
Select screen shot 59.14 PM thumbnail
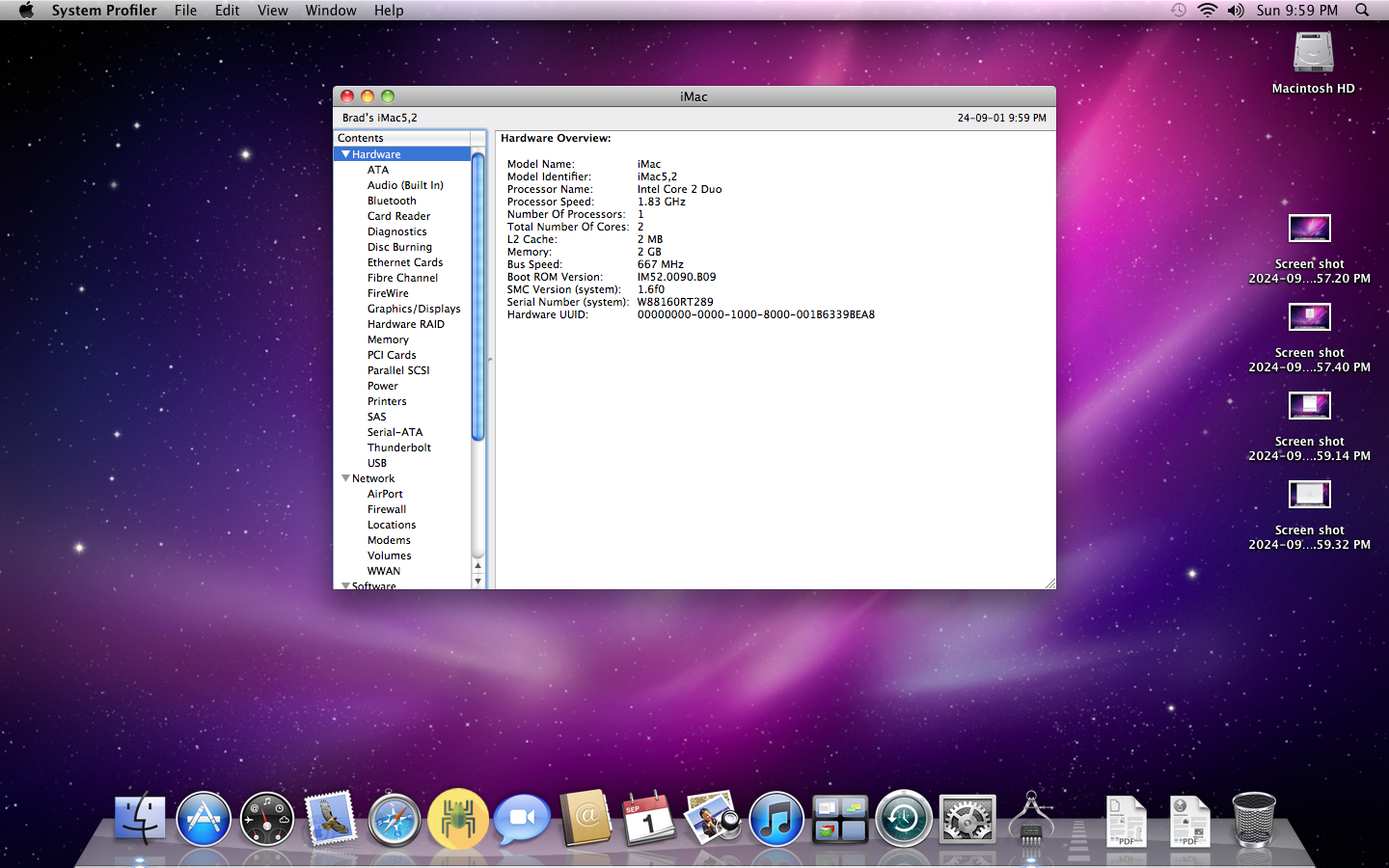click(1310, 406)
